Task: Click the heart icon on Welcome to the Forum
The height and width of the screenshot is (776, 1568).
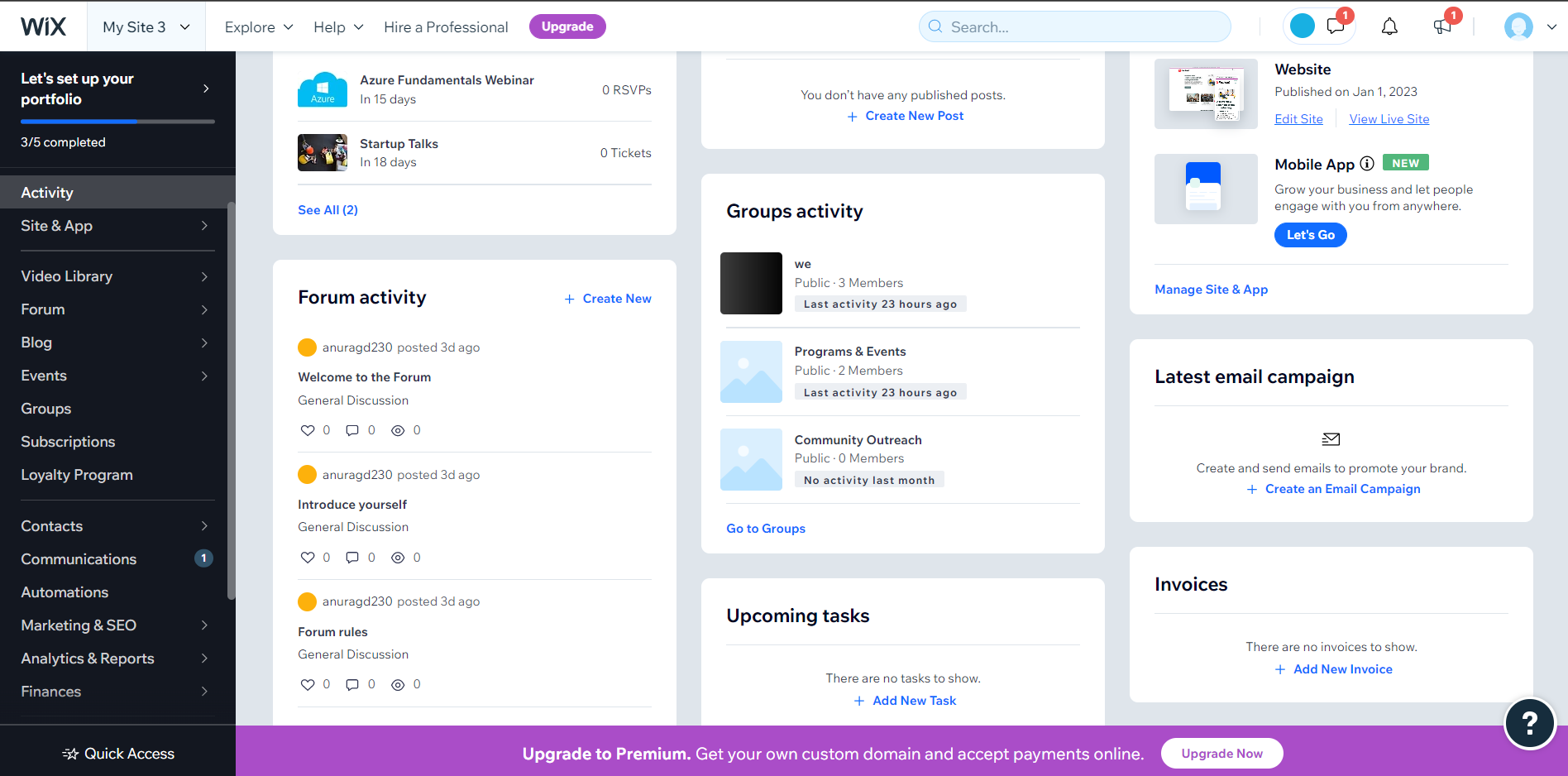Action: tap(308, 430)
